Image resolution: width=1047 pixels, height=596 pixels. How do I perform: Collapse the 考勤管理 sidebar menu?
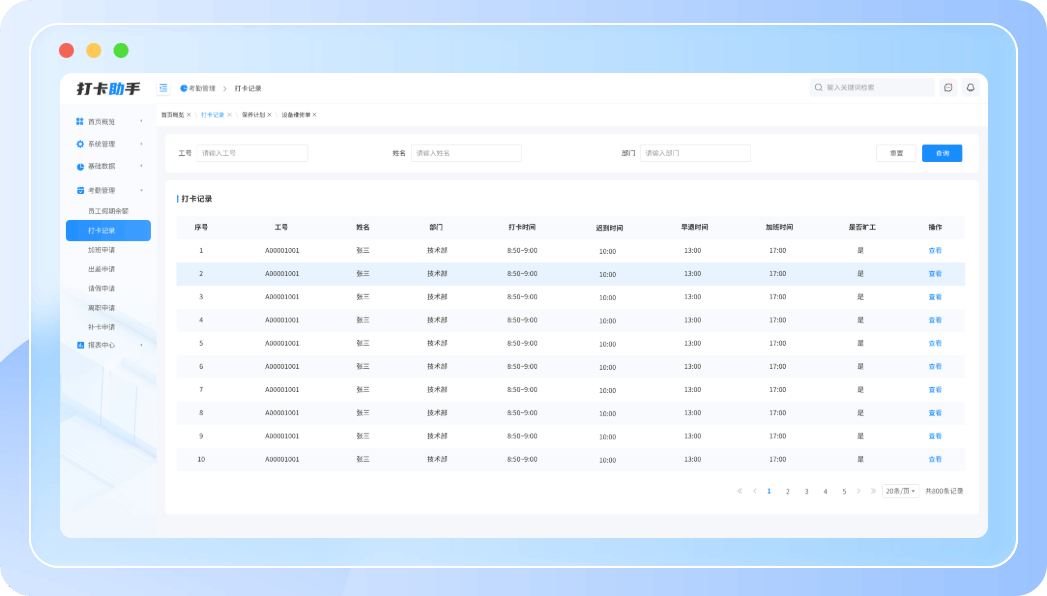141,190
